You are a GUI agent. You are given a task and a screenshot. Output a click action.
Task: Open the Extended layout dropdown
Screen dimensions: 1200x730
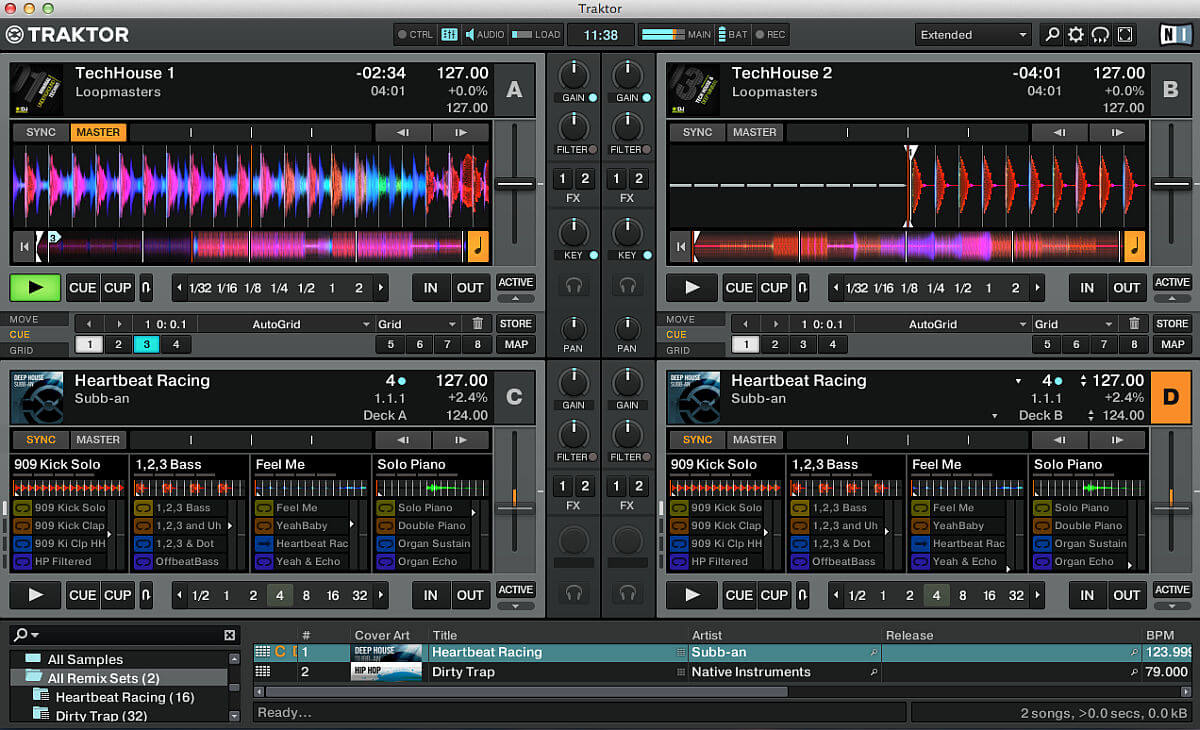pos(974,35)
